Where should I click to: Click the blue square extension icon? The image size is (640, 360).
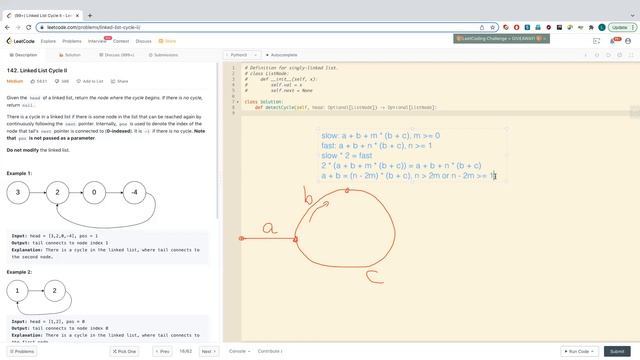527,27
